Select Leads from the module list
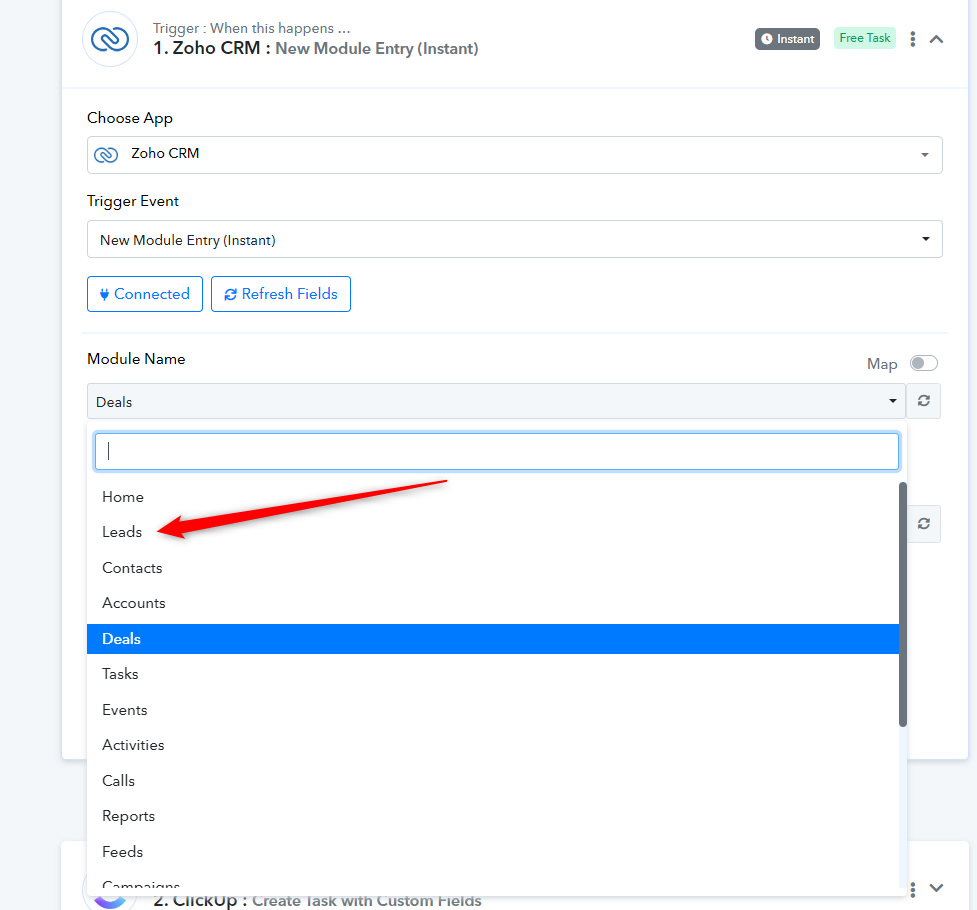 click(493, 532)
